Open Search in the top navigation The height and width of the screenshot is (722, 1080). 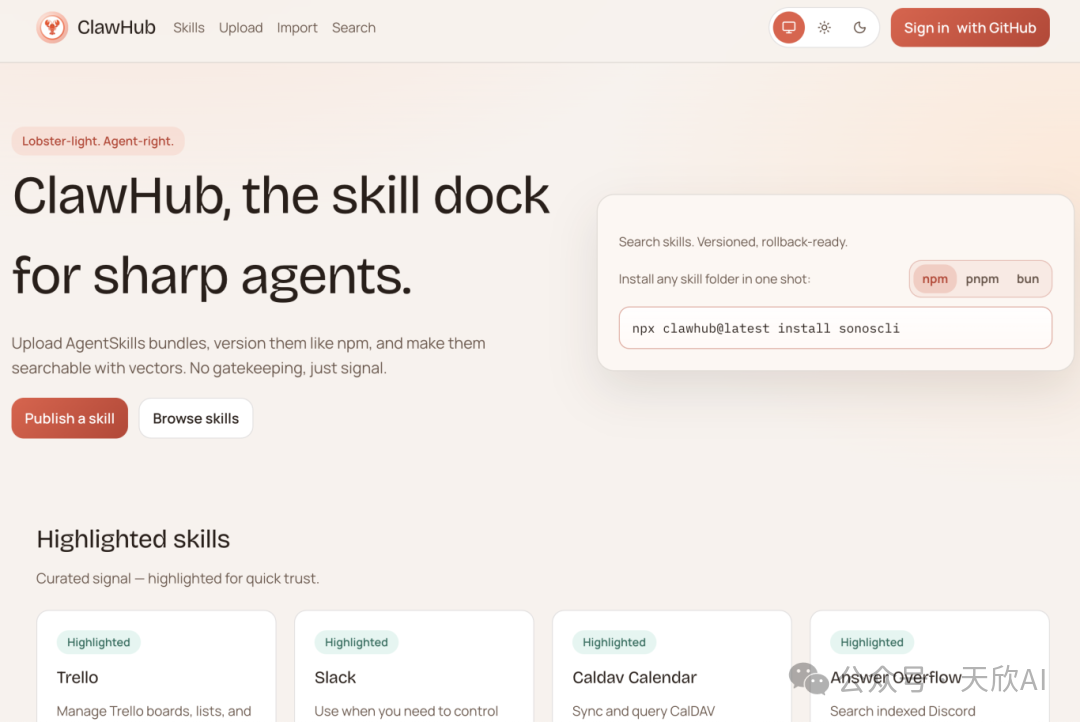pyautogui.click(x=354, y=28)
